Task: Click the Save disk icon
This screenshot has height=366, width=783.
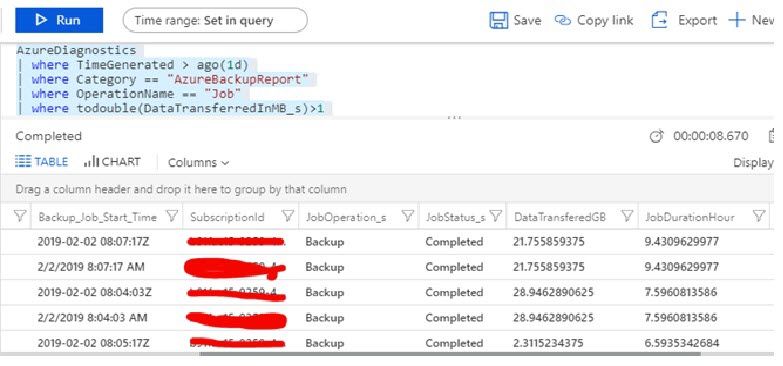Action: click(498, 20)
